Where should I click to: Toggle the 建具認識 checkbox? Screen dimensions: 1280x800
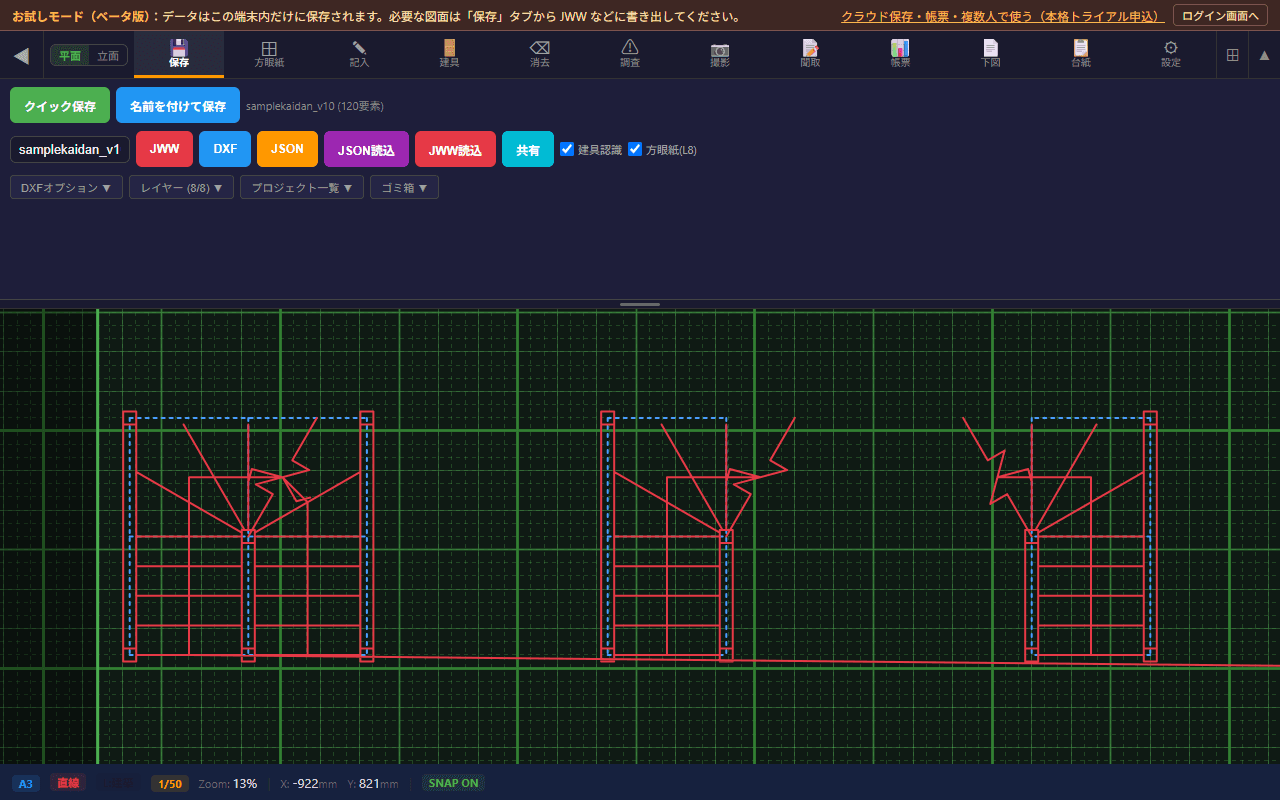[567, 149]
